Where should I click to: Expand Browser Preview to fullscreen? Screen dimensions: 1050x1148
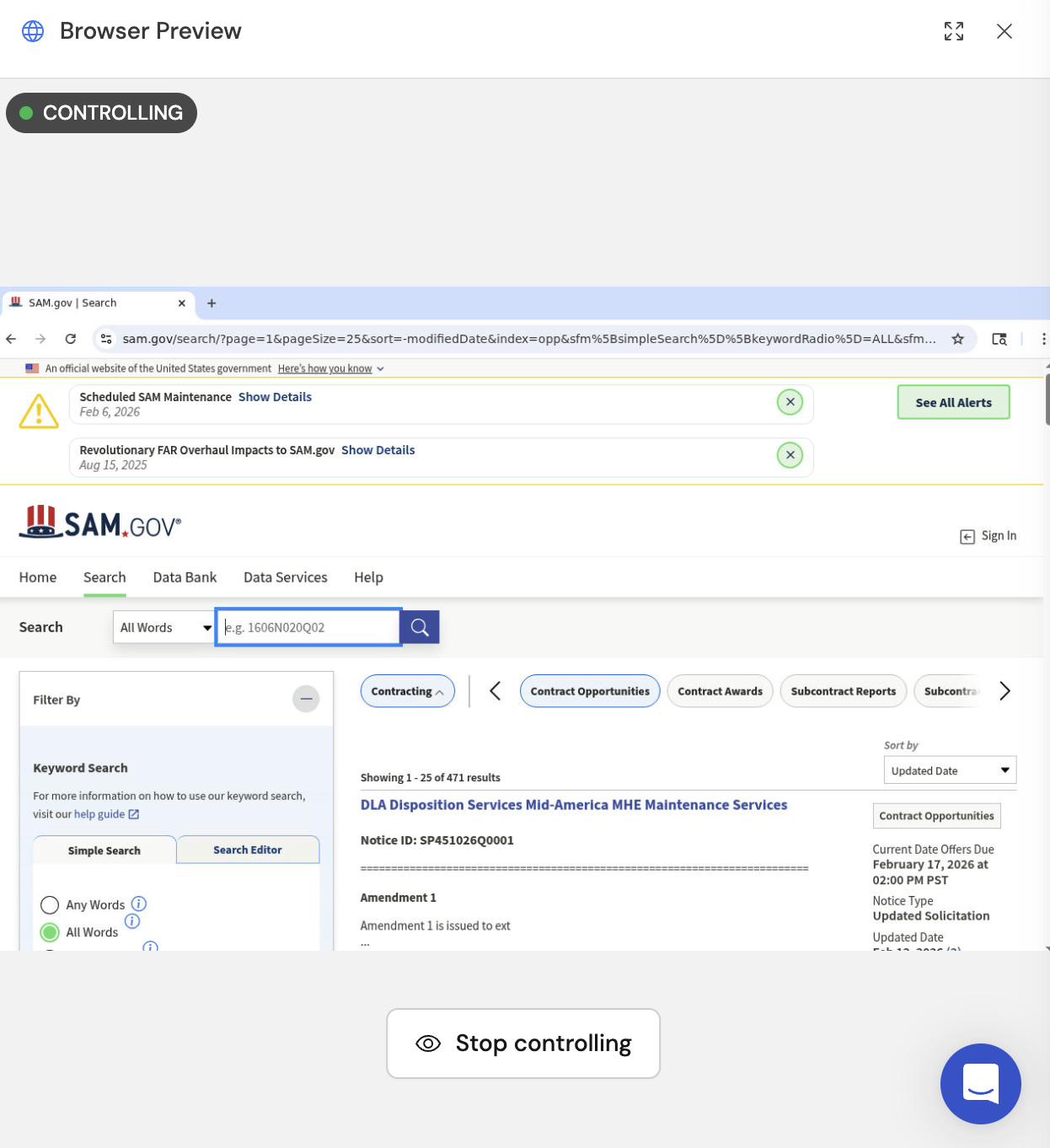[953, 31]
